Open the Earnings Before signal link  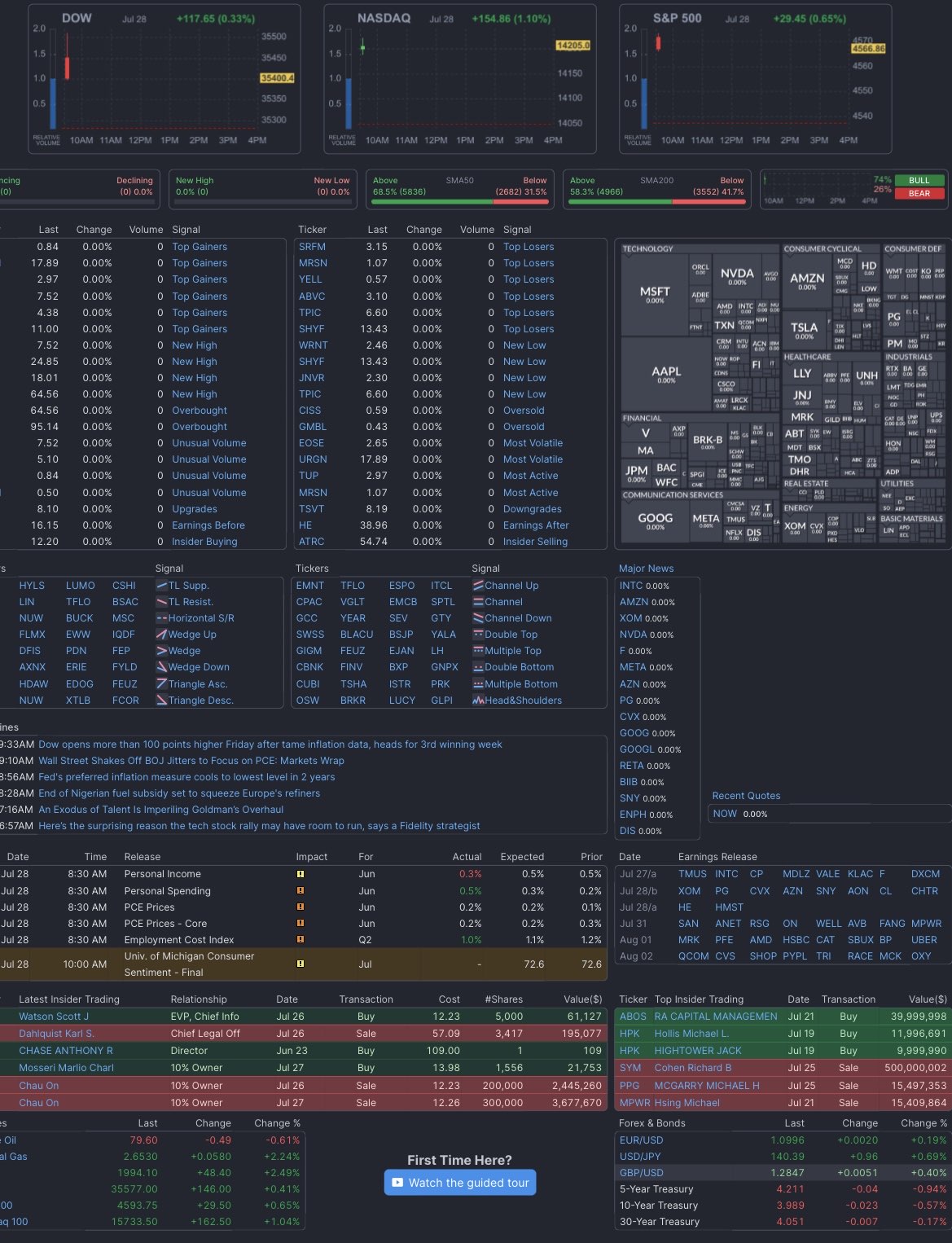coord(208,525)
